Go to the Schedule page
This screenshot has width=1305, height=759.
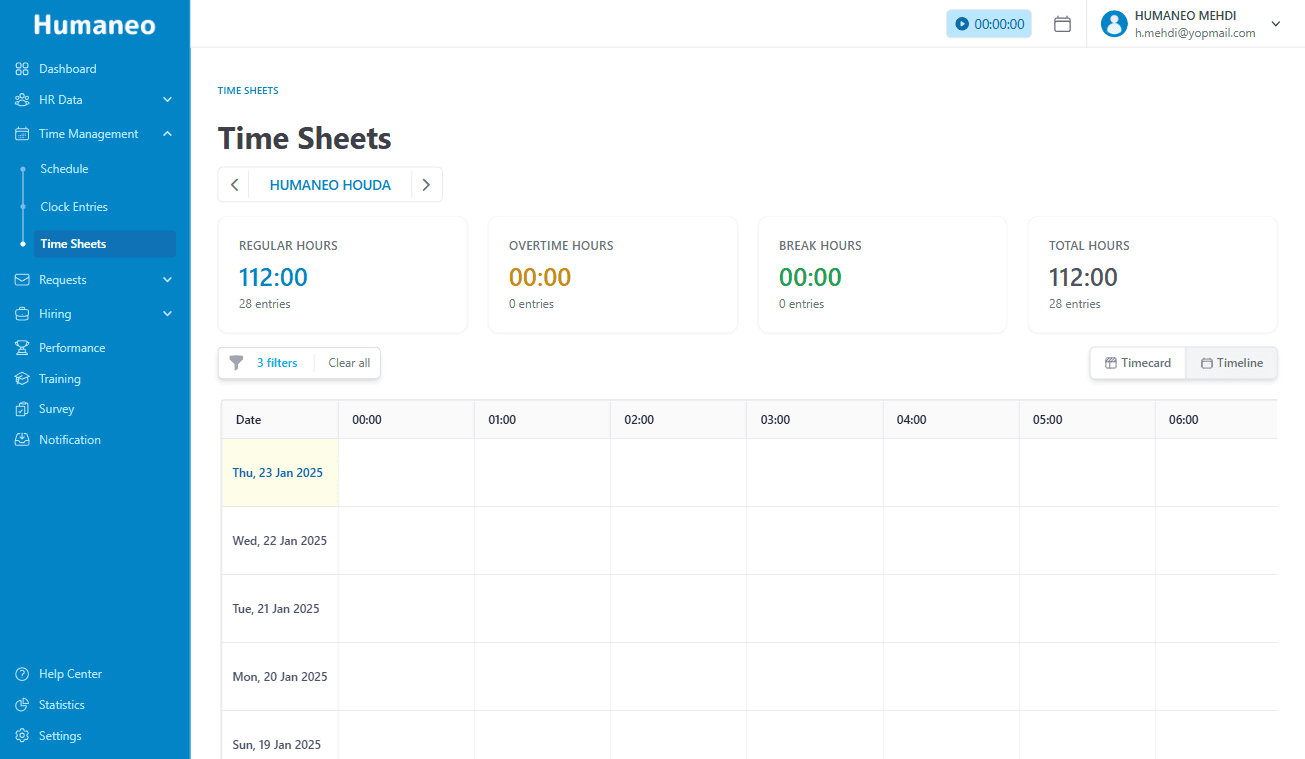point(64,168)
